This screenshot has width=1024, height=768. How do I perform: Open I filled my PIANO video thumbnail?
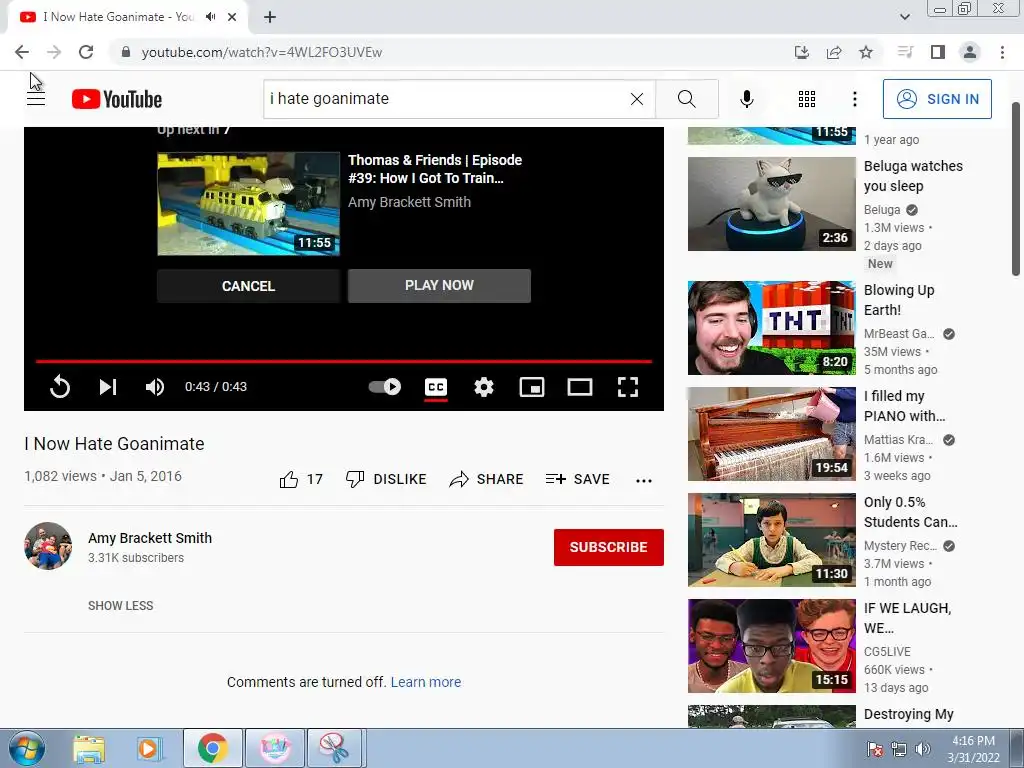point(771,434)
